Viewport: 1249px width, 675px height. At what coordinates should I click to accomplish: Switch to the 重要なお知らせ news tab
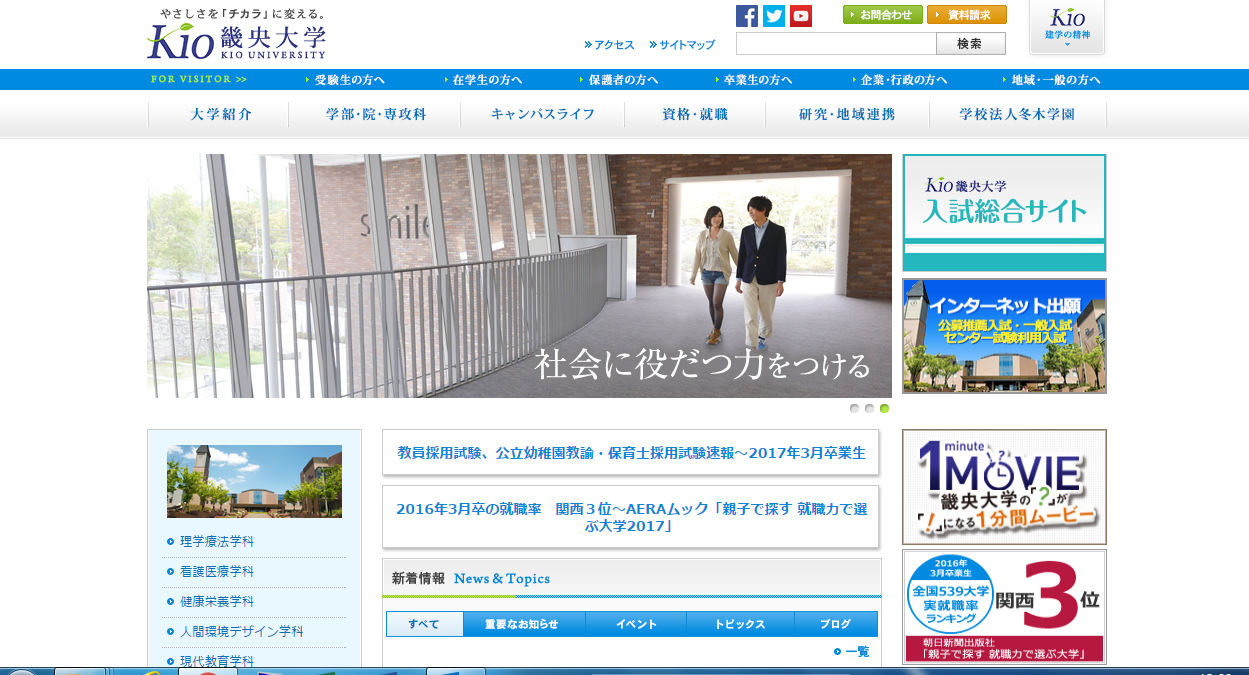tap(521, 624)
